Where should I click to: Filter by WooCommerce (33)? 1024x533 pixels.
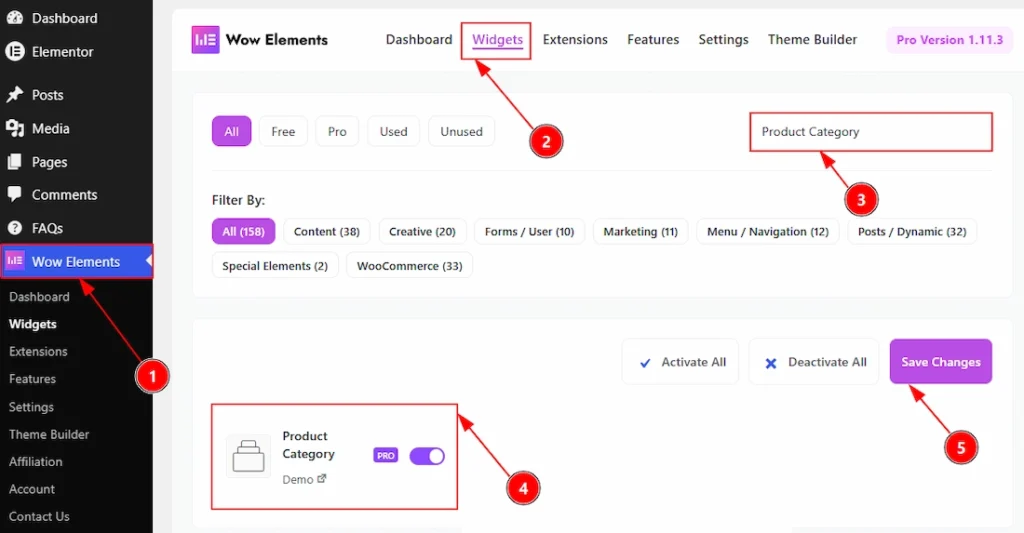click(x=409, y=265)
